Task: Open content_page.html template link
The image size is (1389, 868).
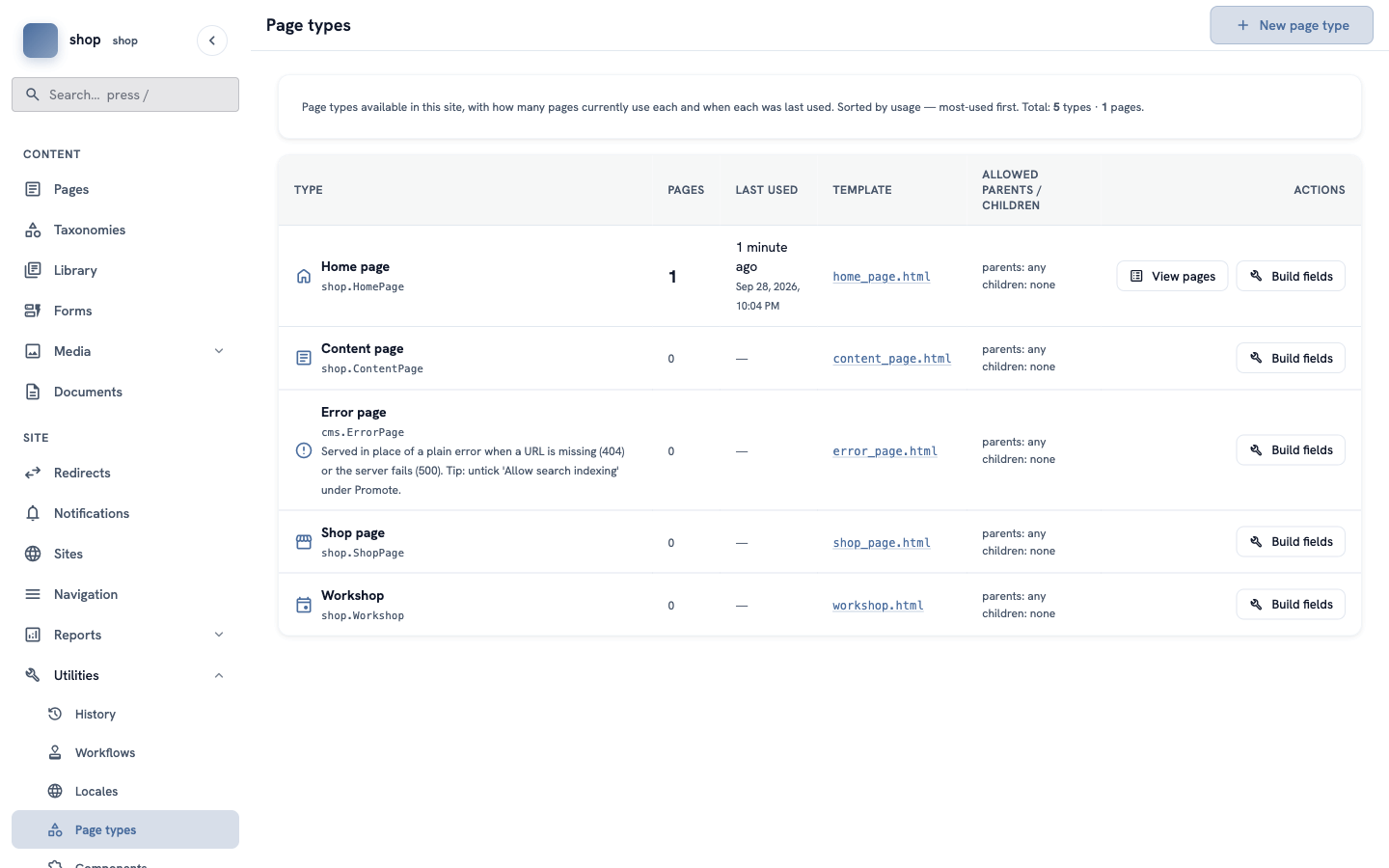Action: (892, 359)
